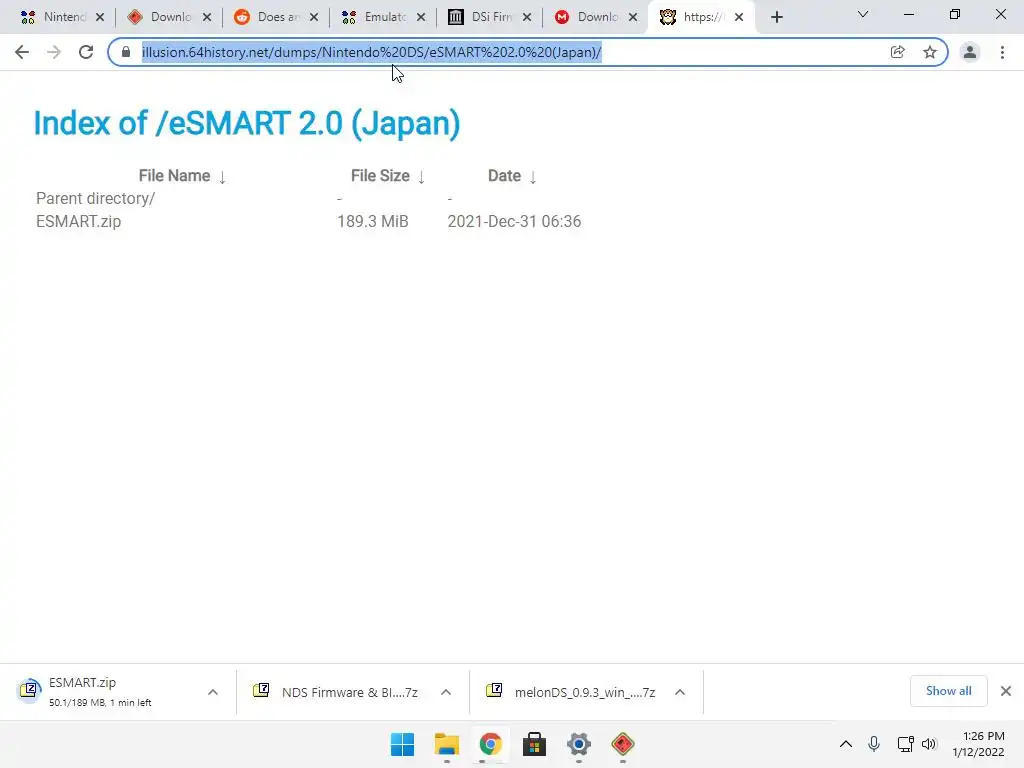
Task: Open the tab search chevron
Action: pos(863,14)
